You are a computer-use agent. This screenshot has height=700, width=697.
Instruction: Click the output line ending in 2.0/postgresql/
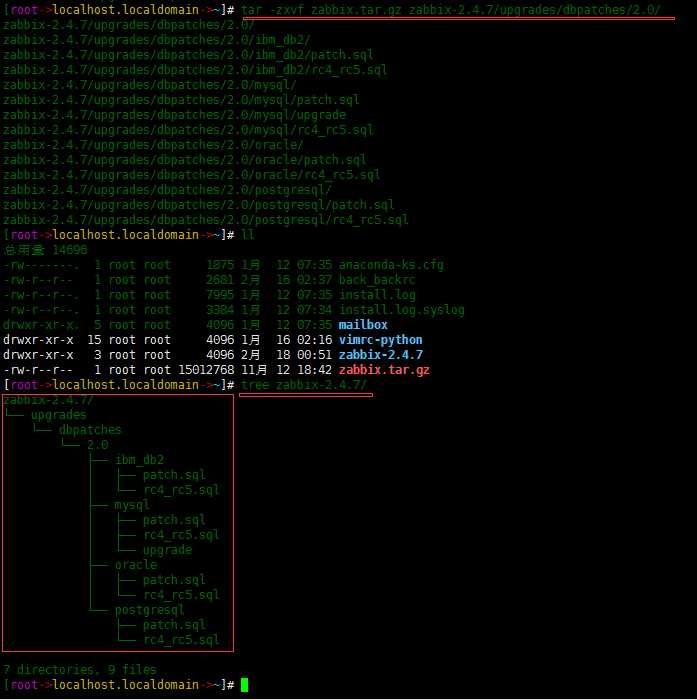(x=167, y=190)
